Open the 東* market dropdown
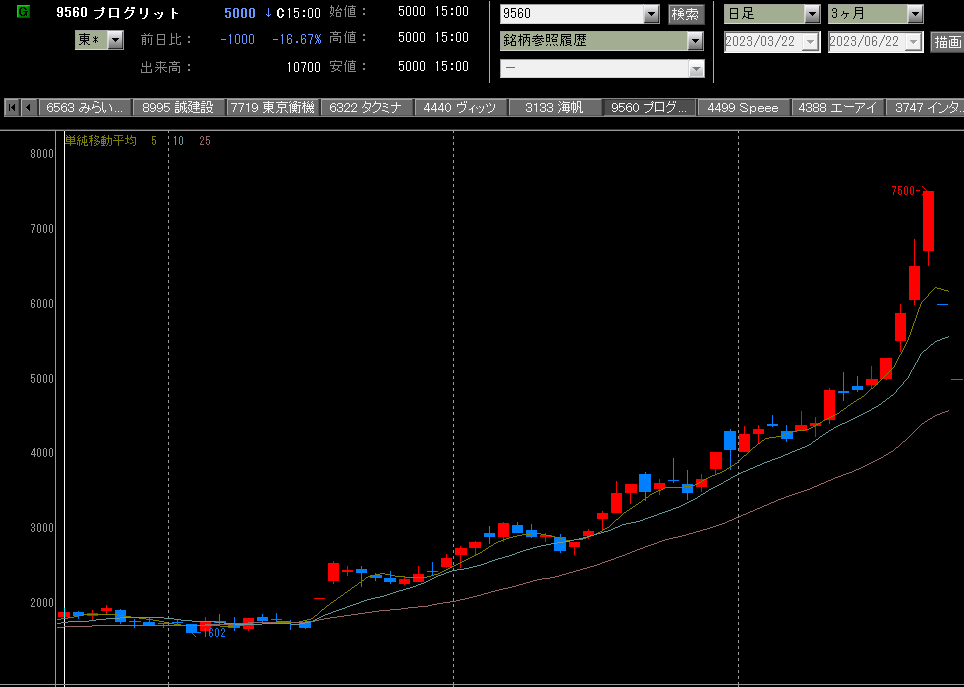964x687 pixels. (115, 41)
